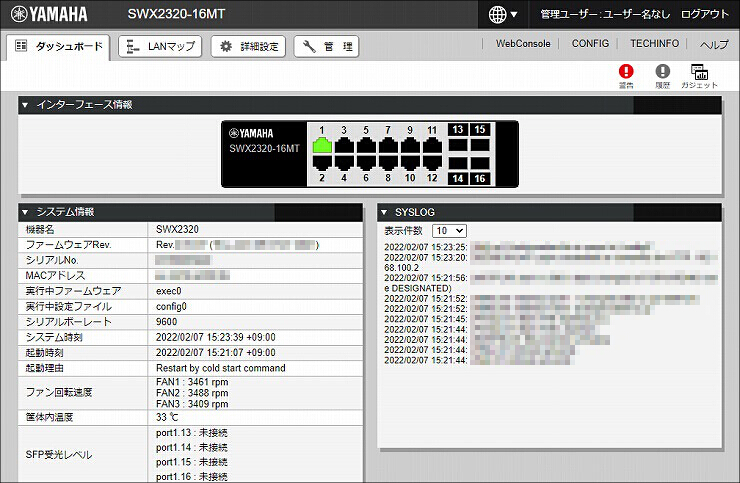Click the red 警告 warning icon
This screenshot has height=483, width=740.
(626, 76)
